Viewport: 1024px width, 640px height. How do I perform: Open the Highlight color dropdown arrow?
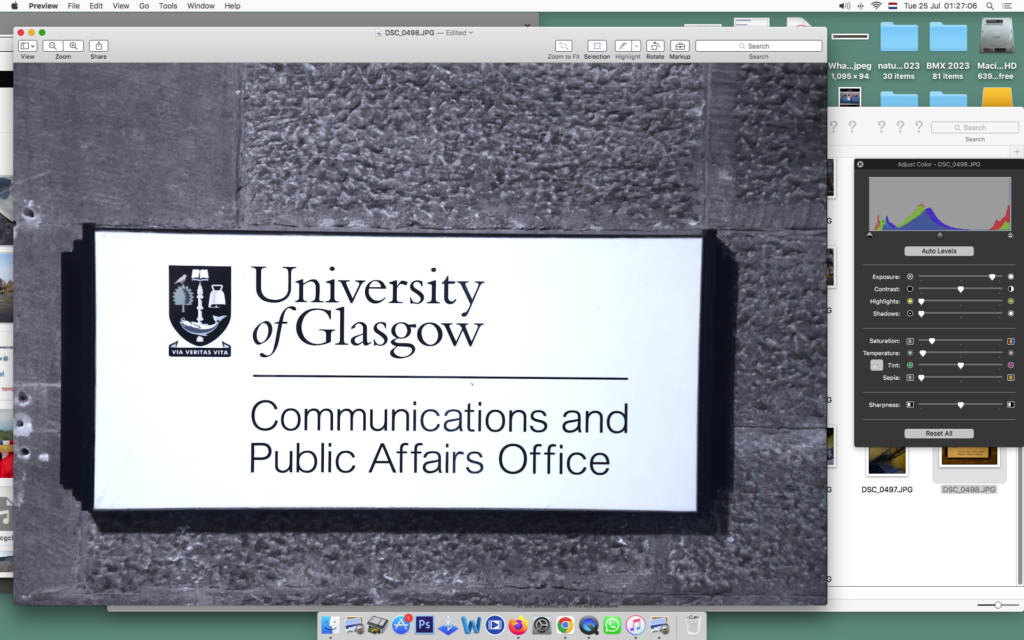point(636,46)
